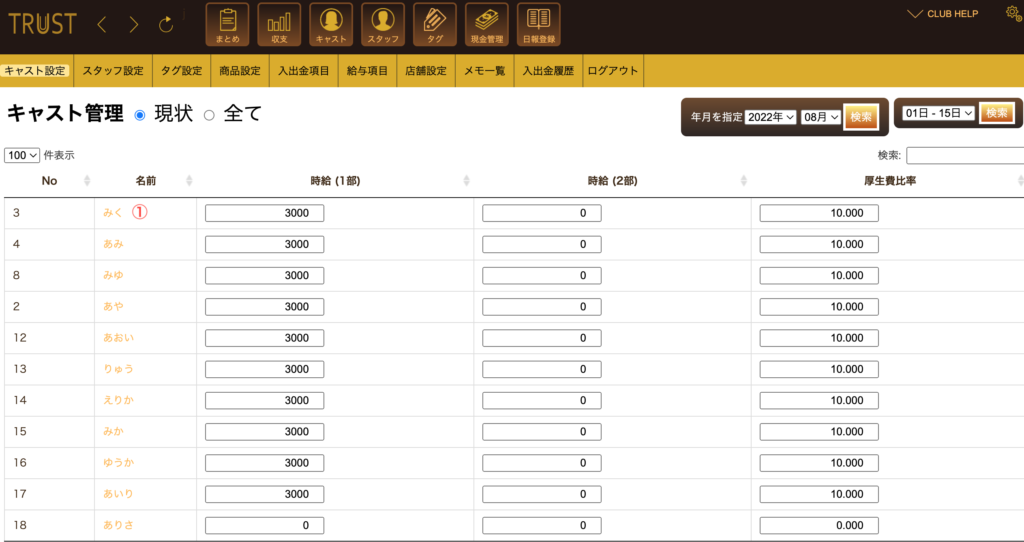Open the 現金管理 cash icon
Viewport: 1024px width, 542px height.
(487, 25)
